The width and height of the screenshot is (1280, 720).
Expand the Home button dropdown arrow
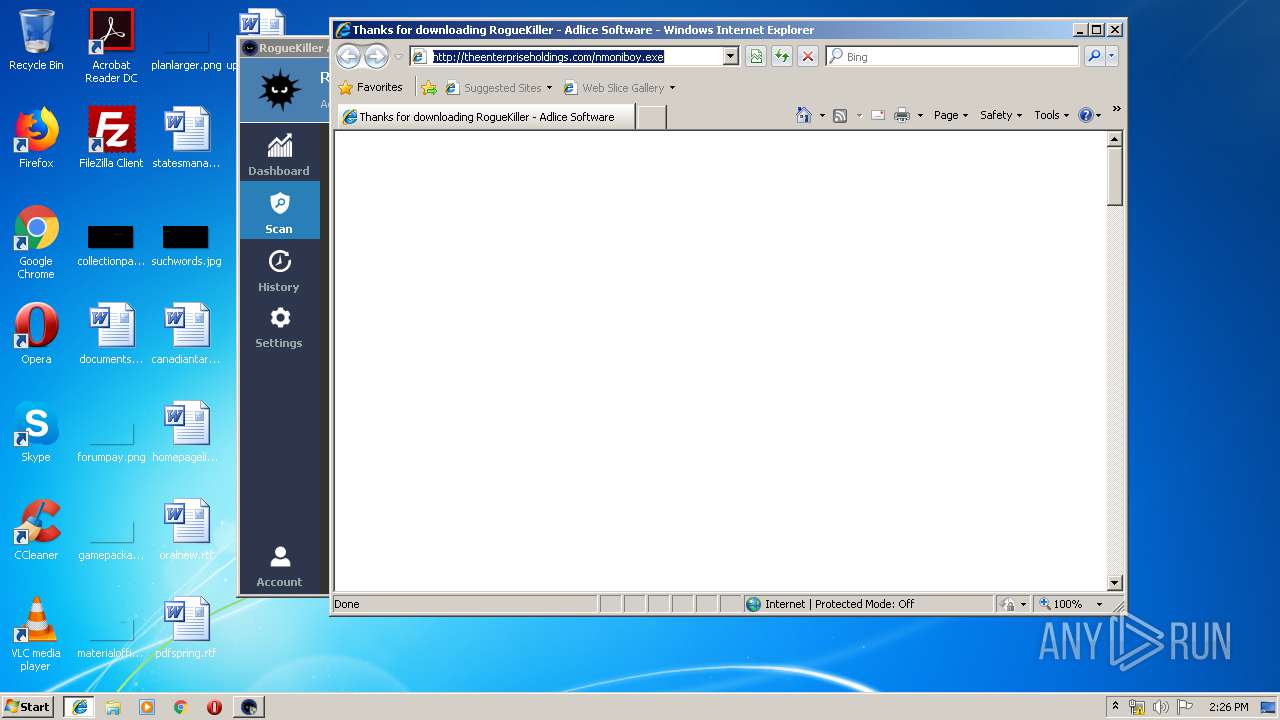coord(822,115)
